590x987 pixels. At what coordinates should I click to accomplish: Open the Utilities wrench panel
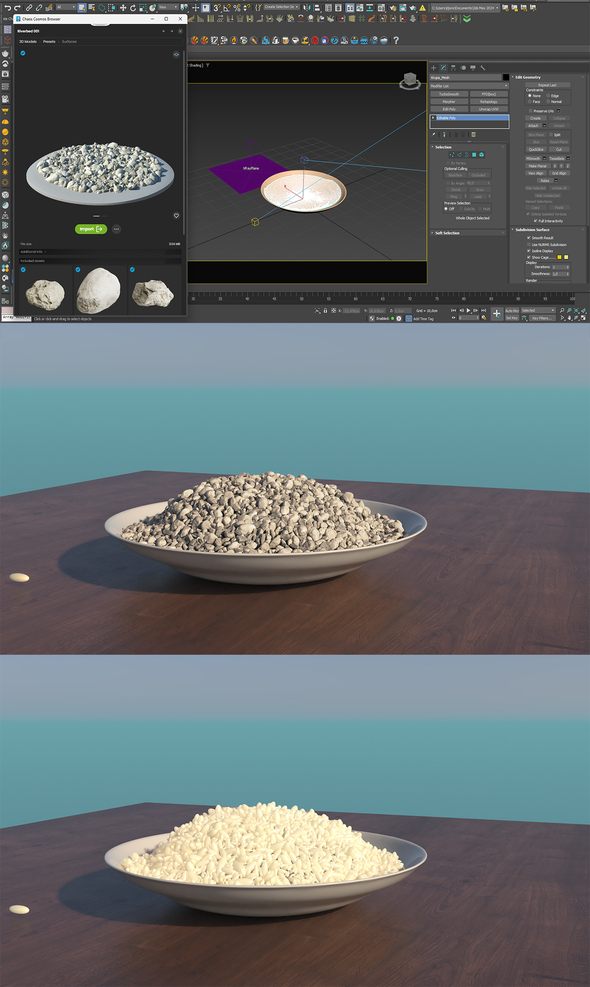click(483, 67)
